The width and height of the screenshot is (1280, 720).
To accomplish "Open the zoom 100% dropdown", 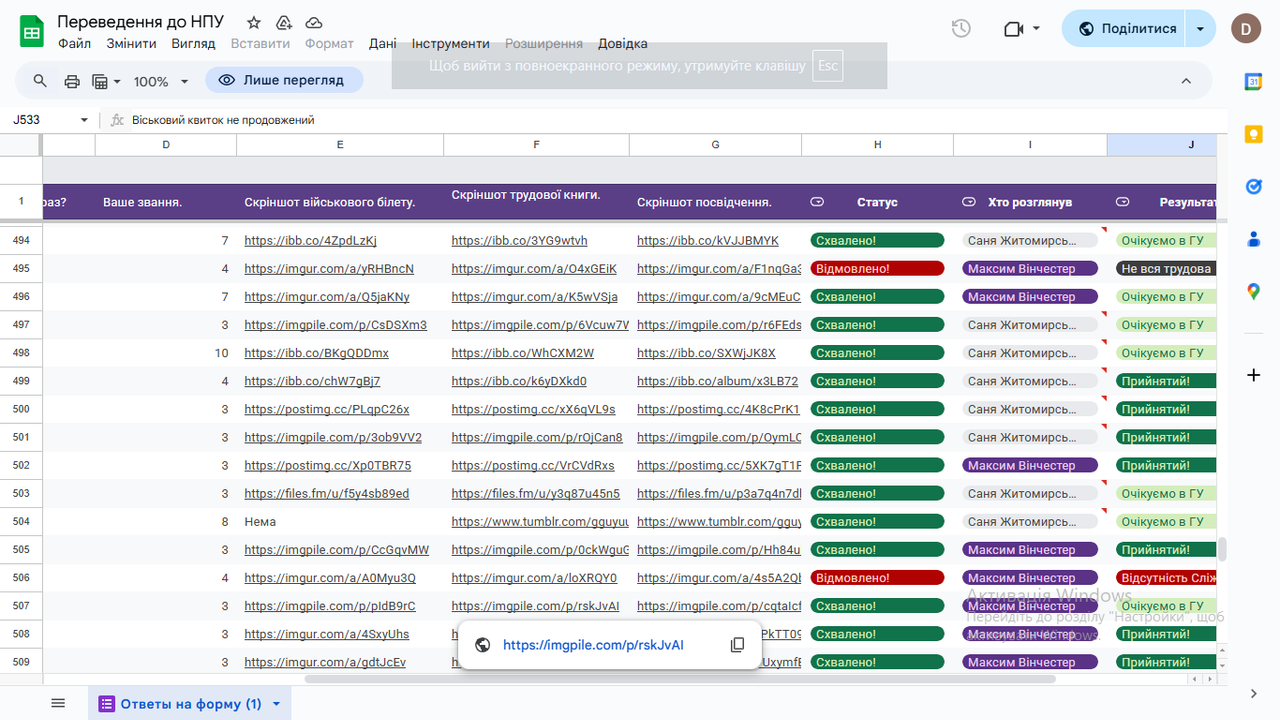I will [161, 81].
